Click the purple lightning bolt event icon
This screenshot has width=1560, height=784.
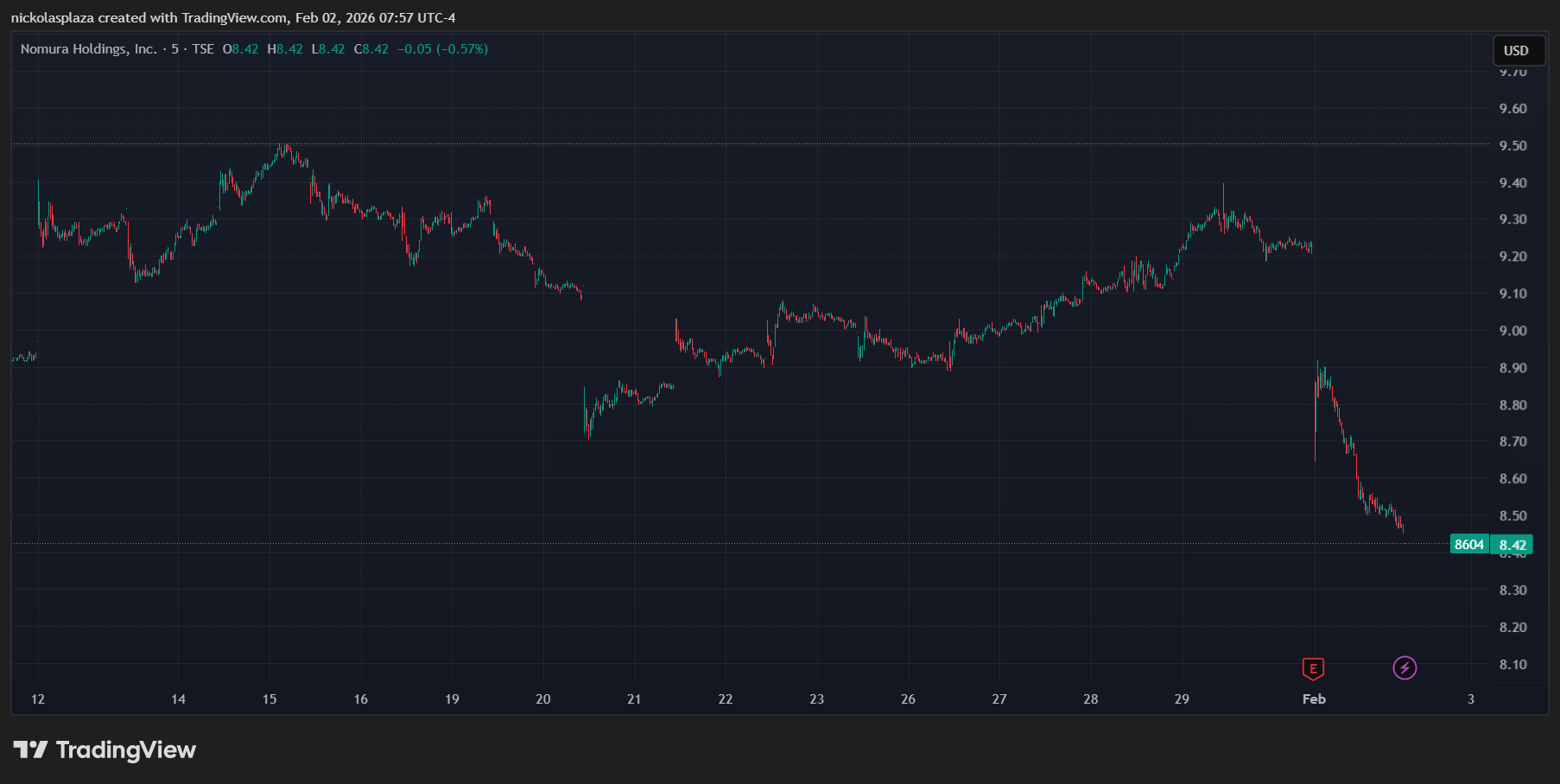coord(1405,667)
